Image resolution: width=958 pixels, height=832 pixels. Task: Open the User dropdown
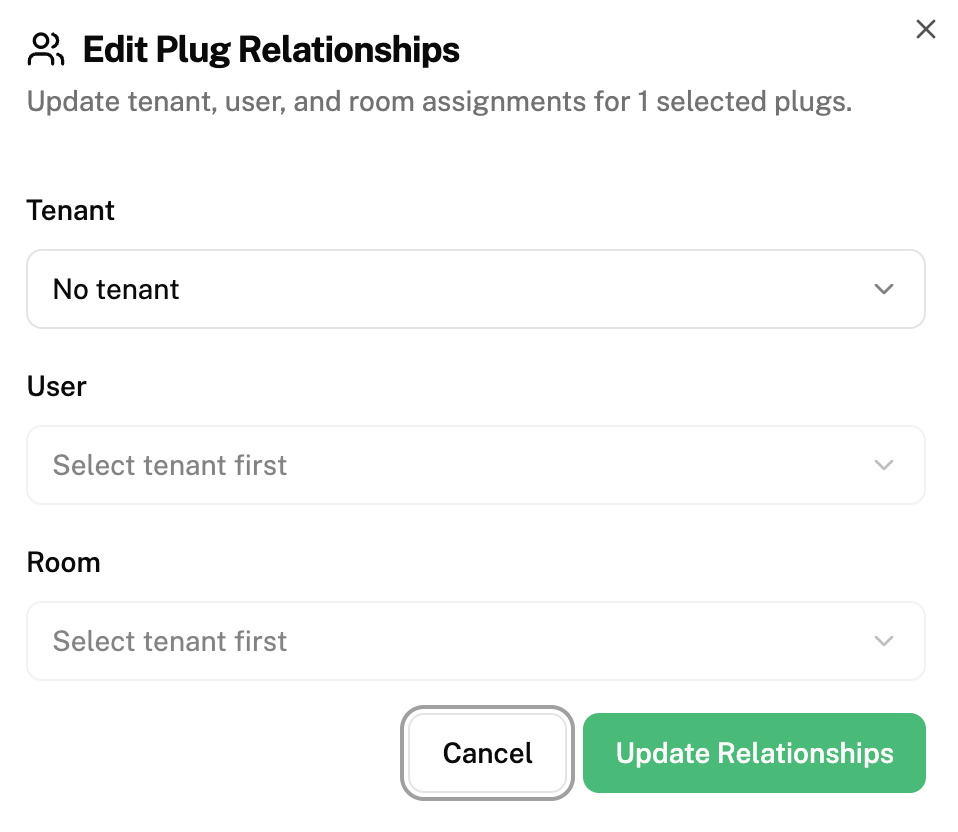(x=476, y=465)
